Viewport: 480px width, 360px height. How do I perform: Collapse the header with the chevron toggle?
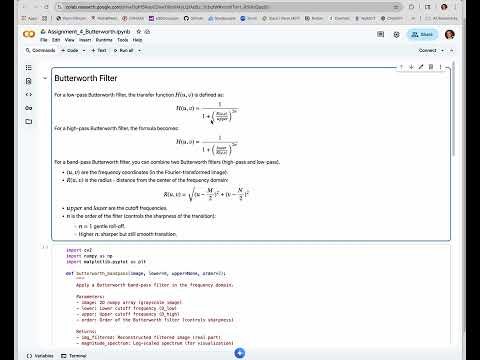[x=451, y=50]
